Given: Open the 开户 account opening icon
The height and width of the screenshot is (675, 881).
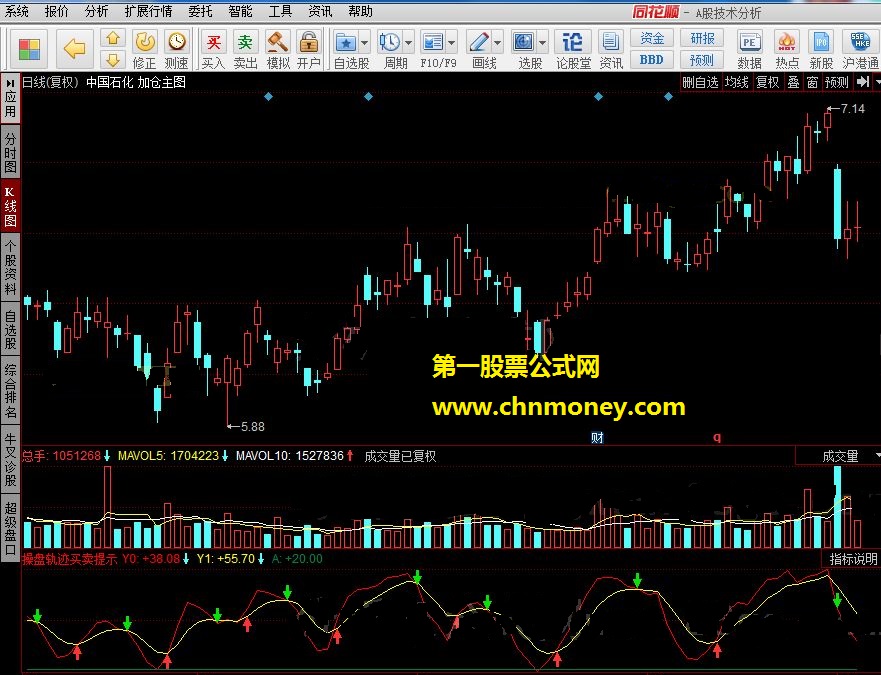Looking at the screenshot, I should pos(308,48).
